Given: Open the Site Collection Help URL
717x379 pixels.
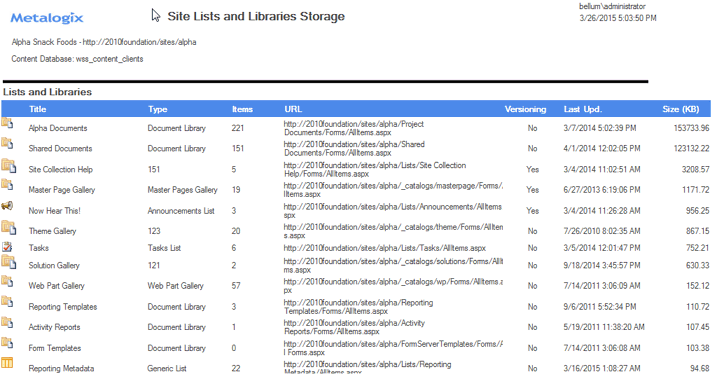Looking at the screenshot, I should point(375,170).
